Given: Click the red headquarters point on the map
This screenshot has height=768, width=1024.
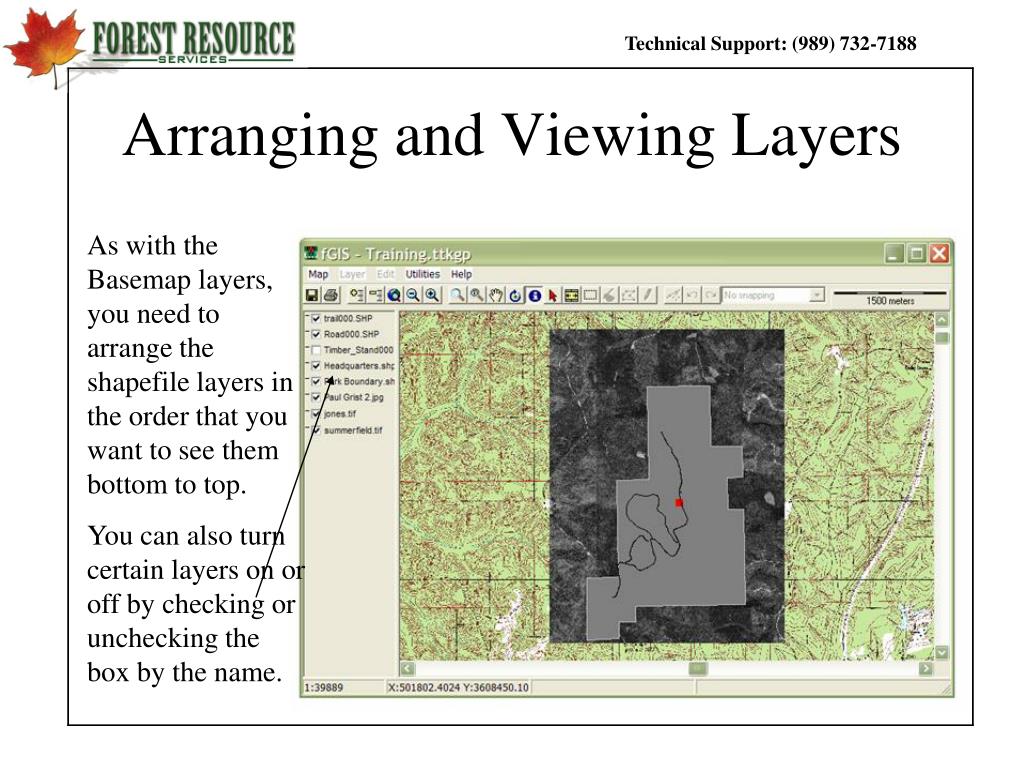Looking at the screenshot, I should tap(679, 502).
